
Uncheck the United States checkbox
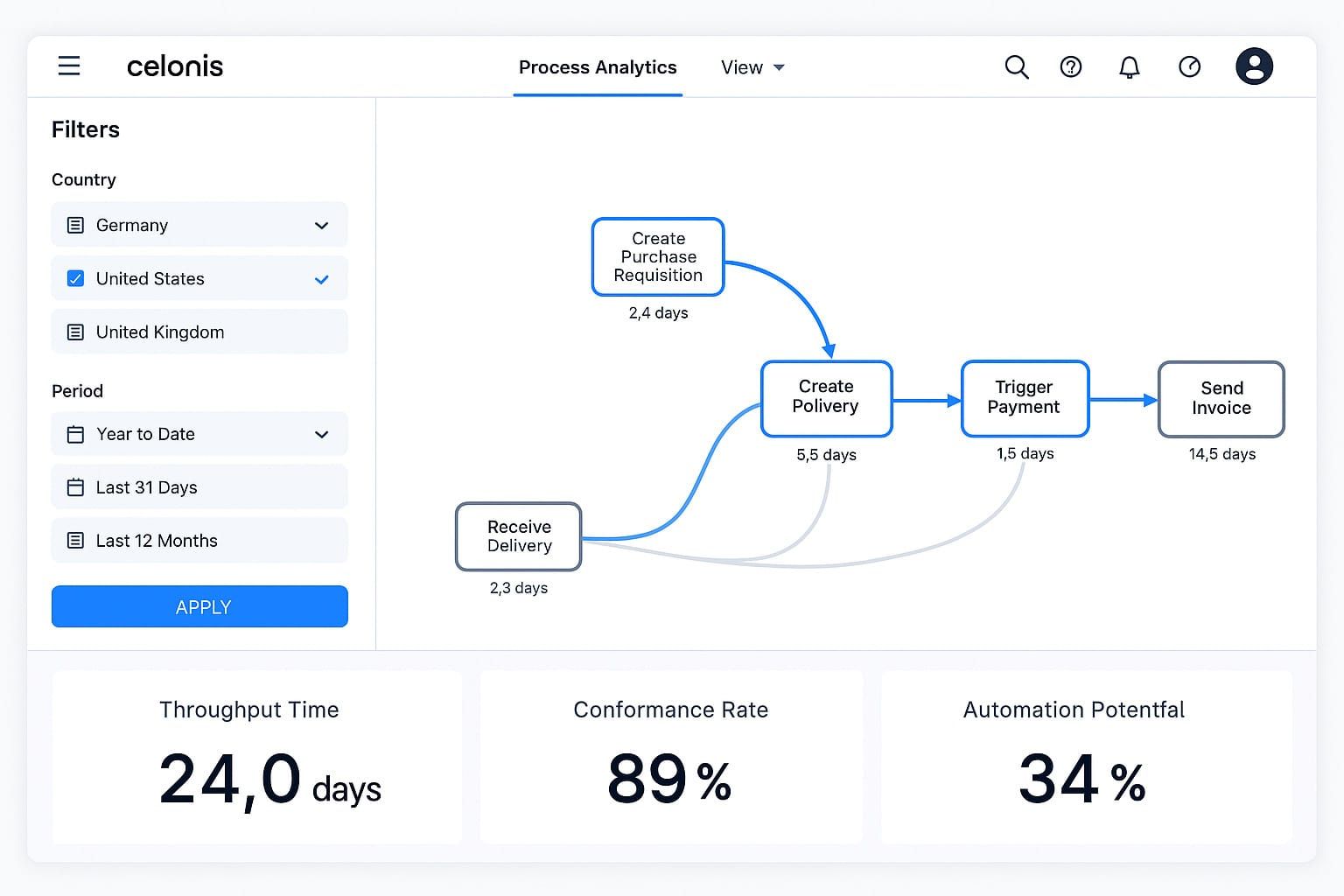click(x=76, y=279)
